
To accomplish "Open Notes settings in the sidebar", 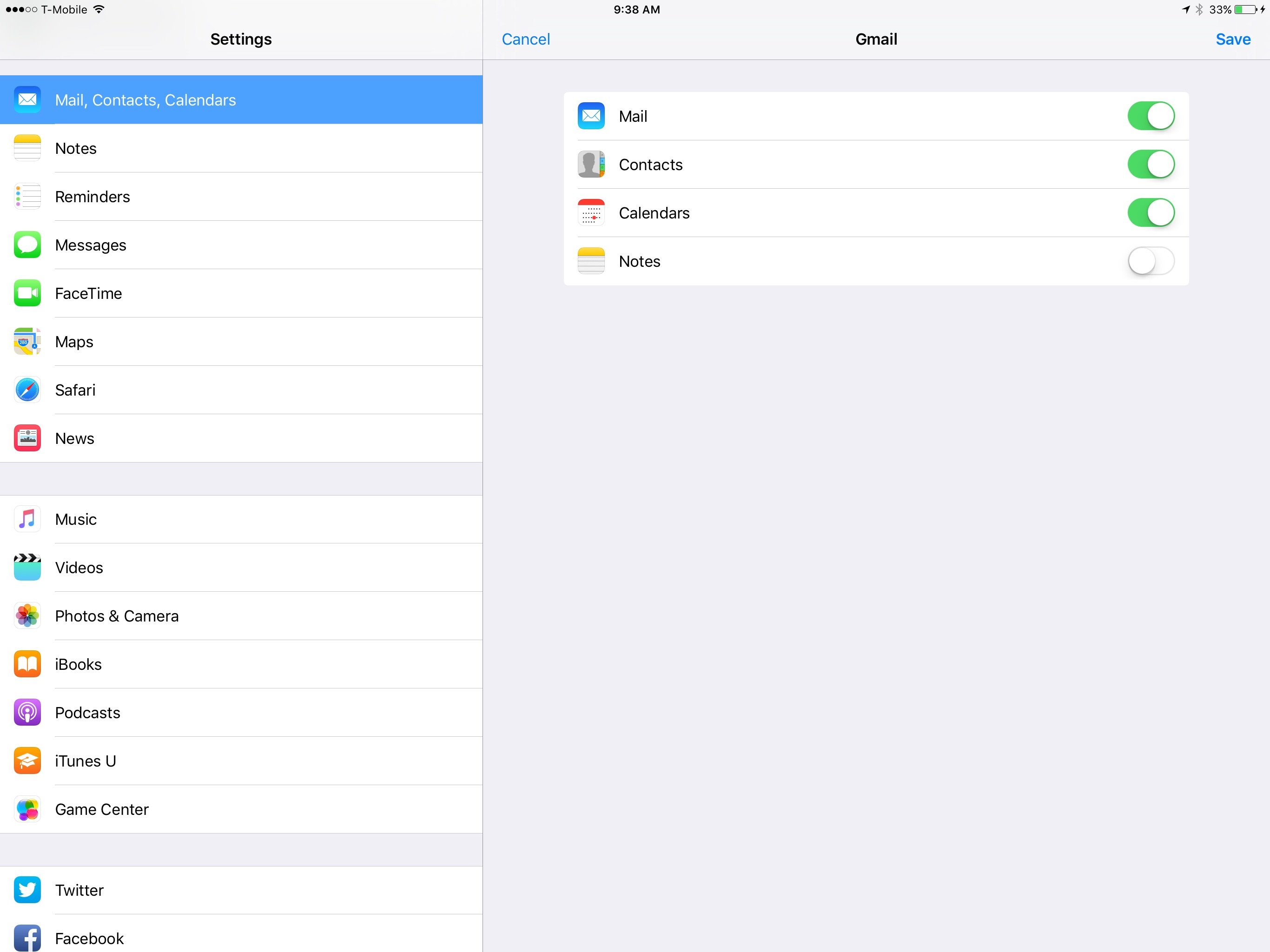I will 241,148.
